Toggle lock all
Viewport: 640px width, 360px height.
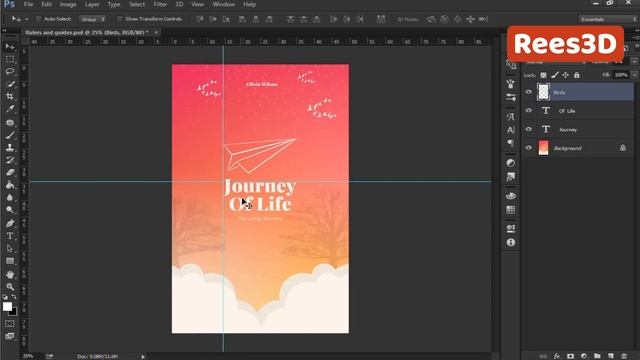point(577,75)
